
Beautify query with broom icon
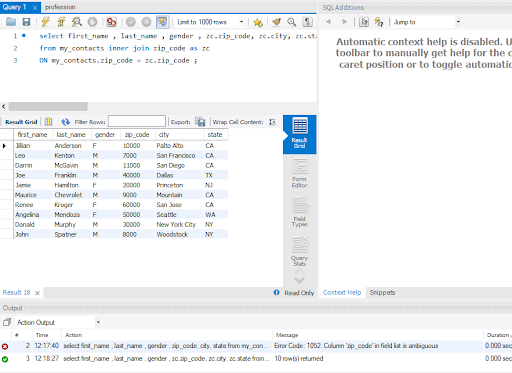point(276,22)
